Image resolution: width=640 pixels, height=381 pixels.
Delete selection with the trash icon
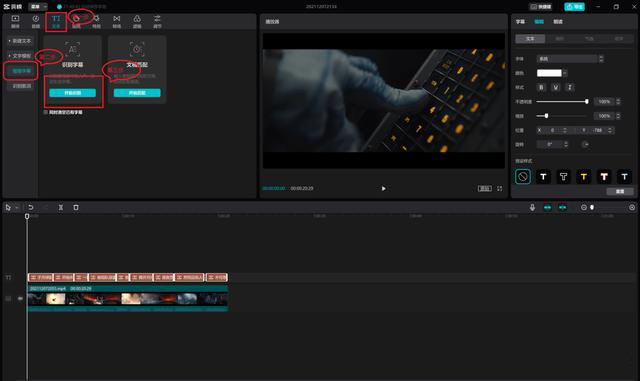(76, 207)
